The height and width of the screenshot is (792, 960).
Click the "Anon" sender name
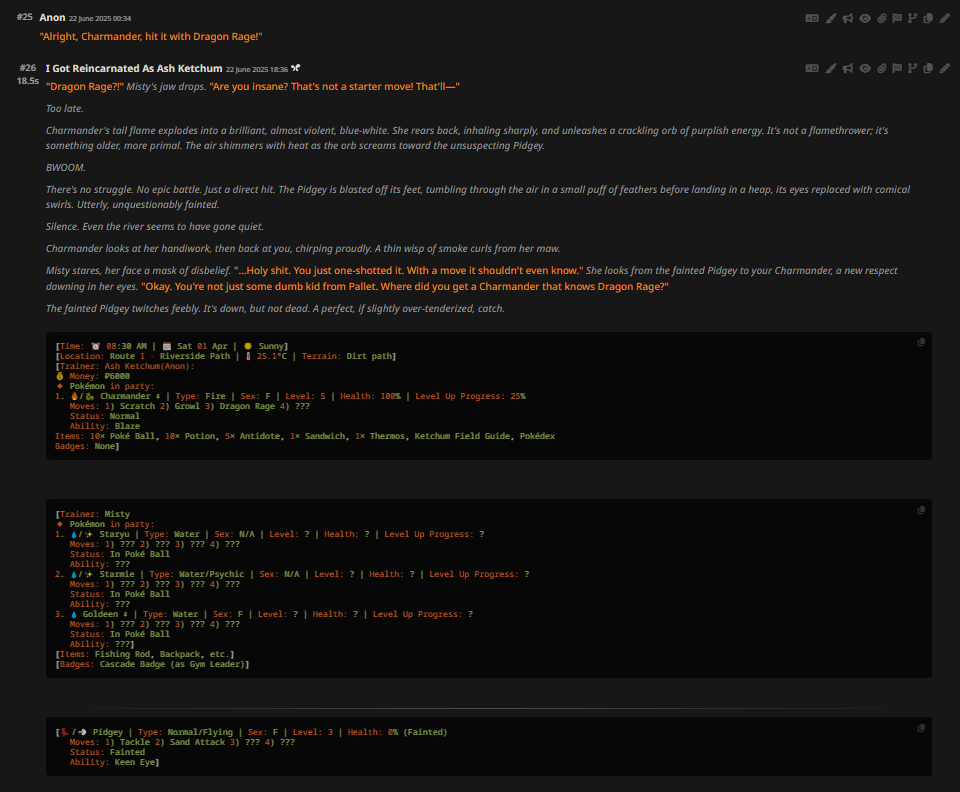pos(52,18)
